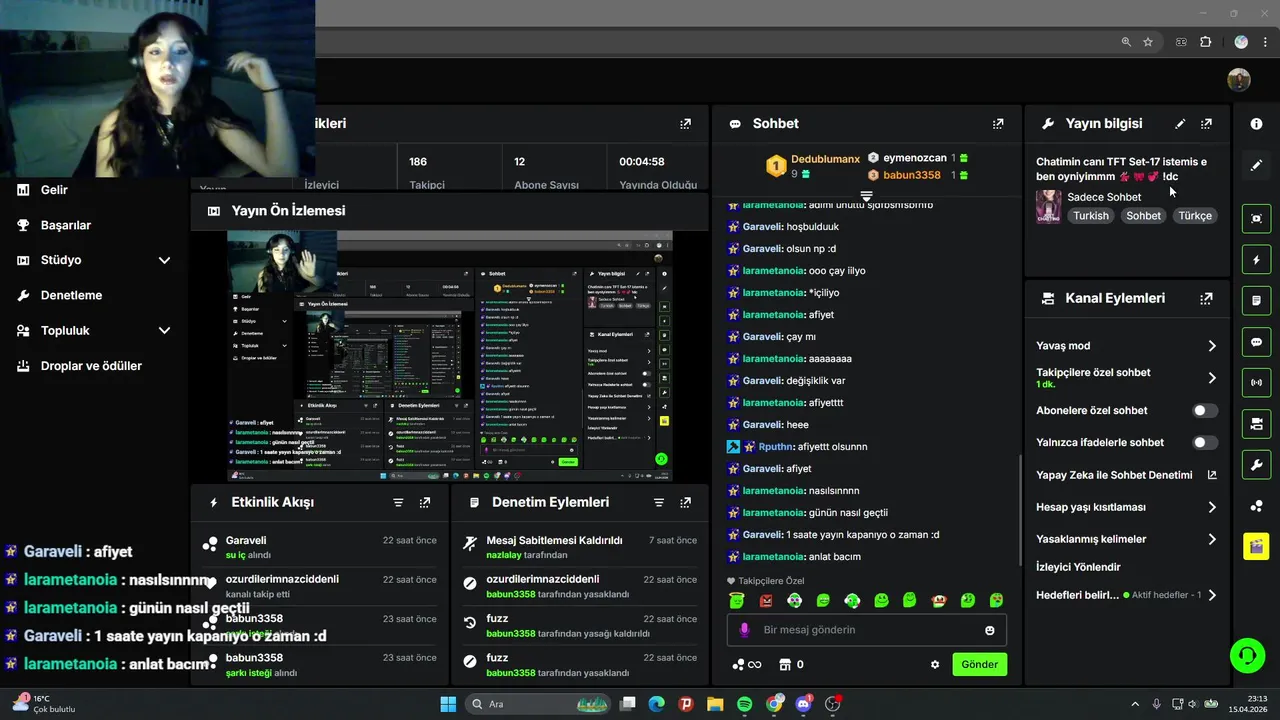Click Mesaj Sabitlemesi Kaldırıldı entry
The width and height of the screenshot is (1280, 720).
tap(580, 547)
